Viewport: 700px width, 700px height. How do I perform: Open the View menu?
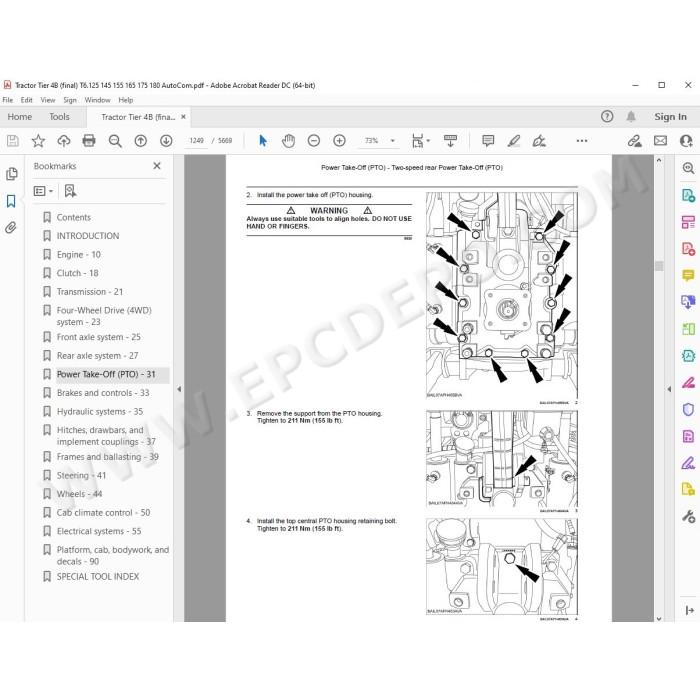pyautogui.click(x=48, y=100)
